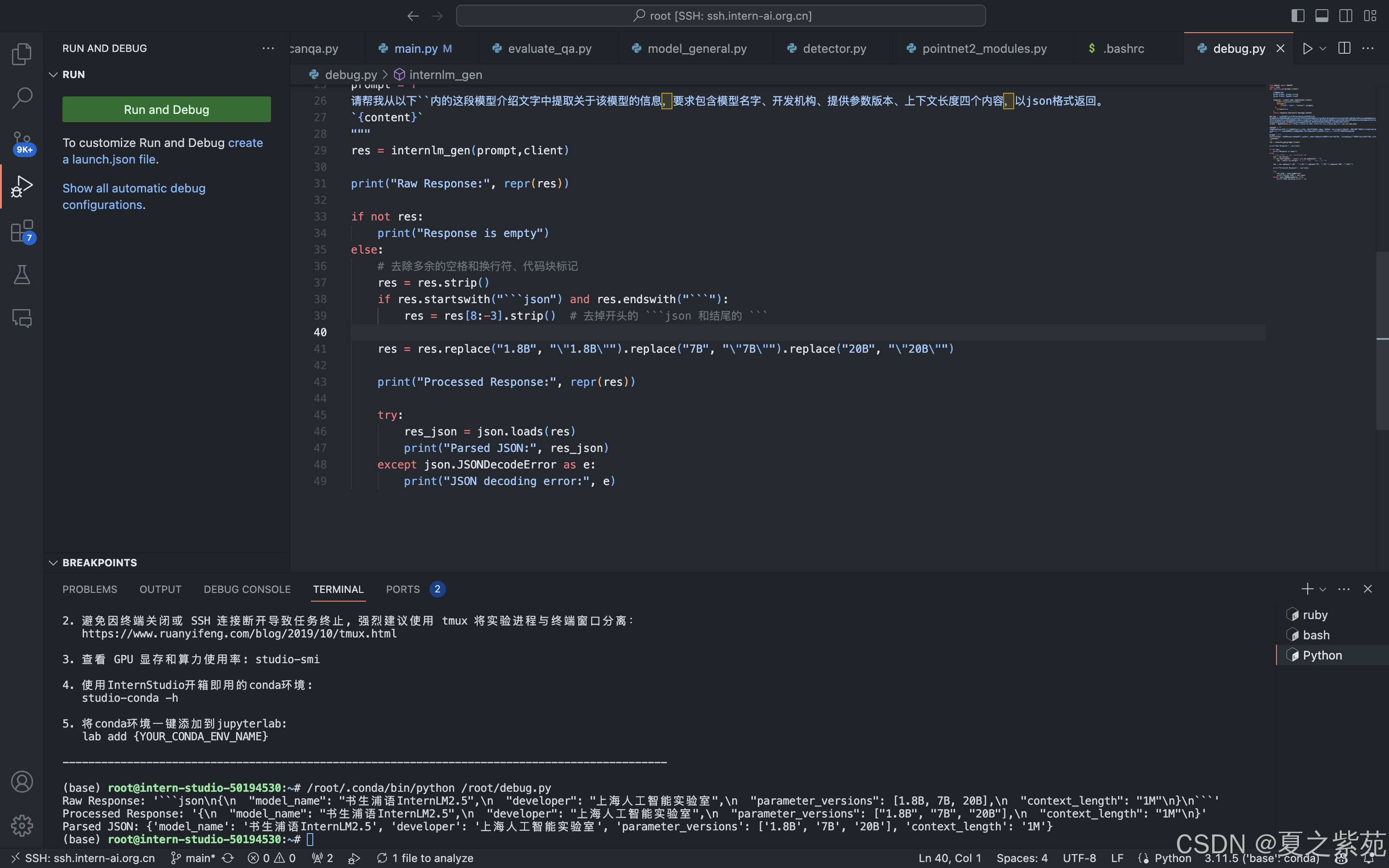The image size is (1389, 868).
Task: Switch to the DEBUG CONSOLE tab
Action: pyautogui.click(x=247, y=589)
